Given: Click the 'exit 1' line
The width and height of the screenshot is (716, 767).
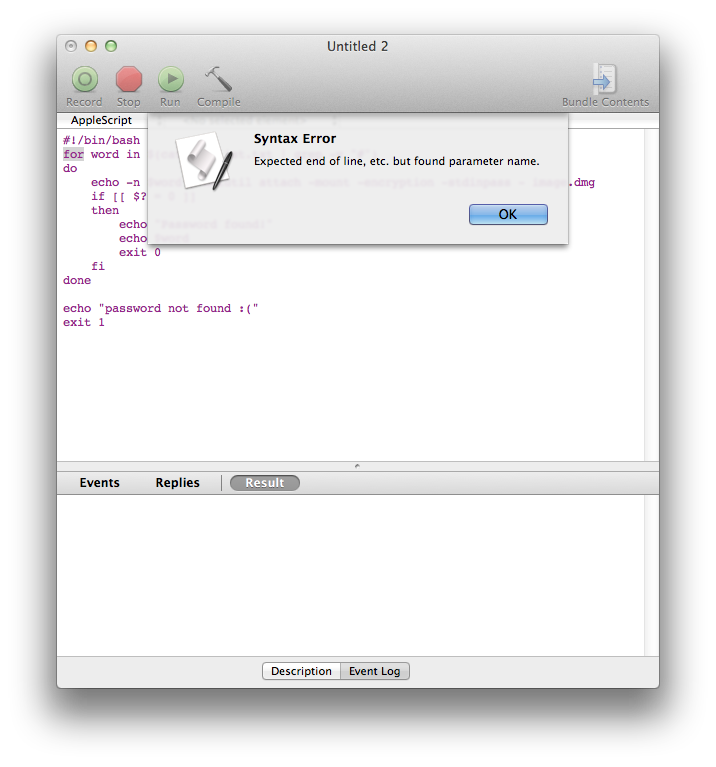Looking at the screenshot, I should click(84, 323).
